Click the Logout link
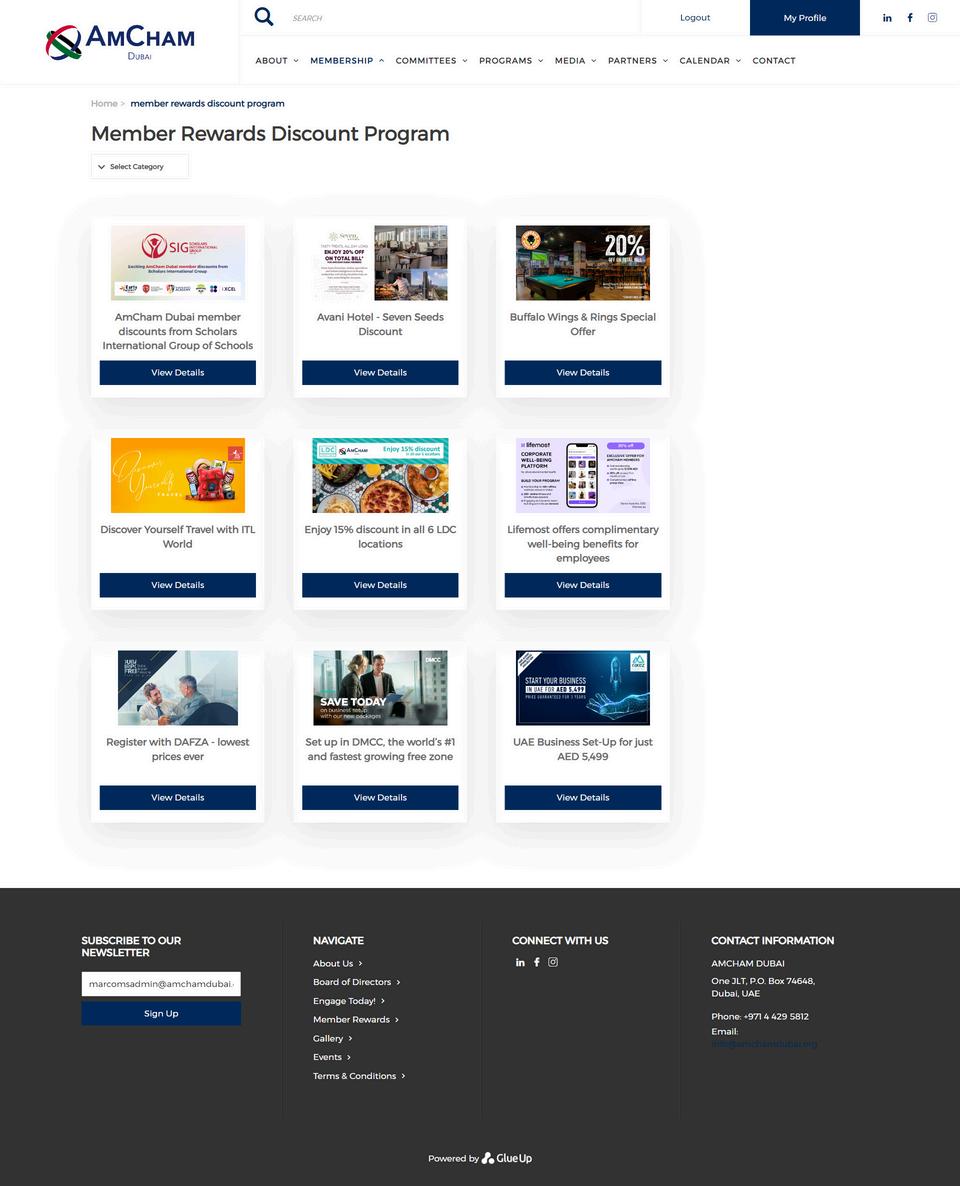The height and width of the screenshot is (1186, 960). [x=695, y=17]
